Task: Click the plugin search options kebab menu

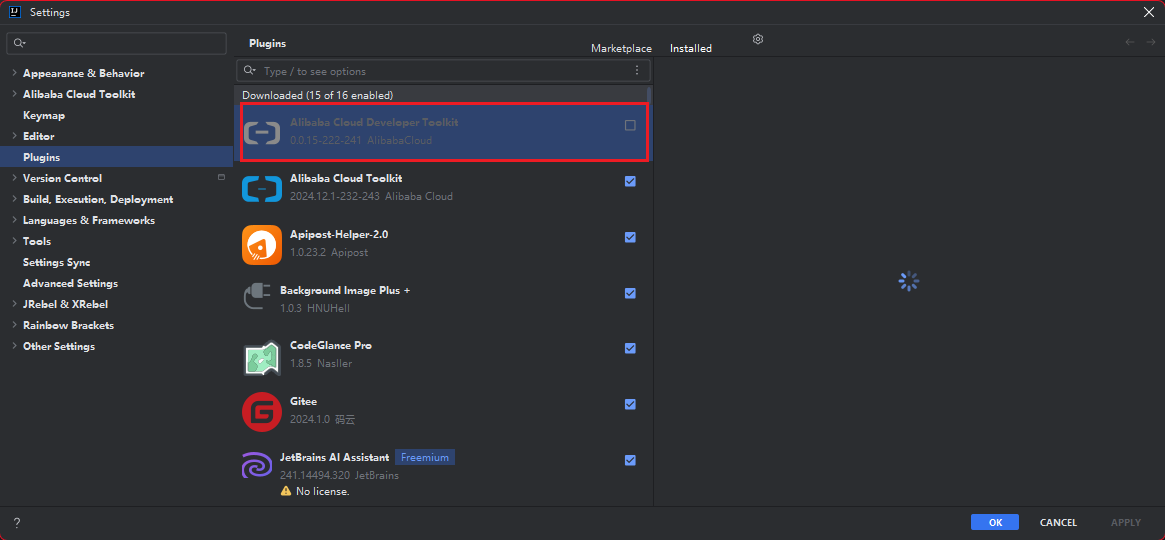Action: coord(637,71)
